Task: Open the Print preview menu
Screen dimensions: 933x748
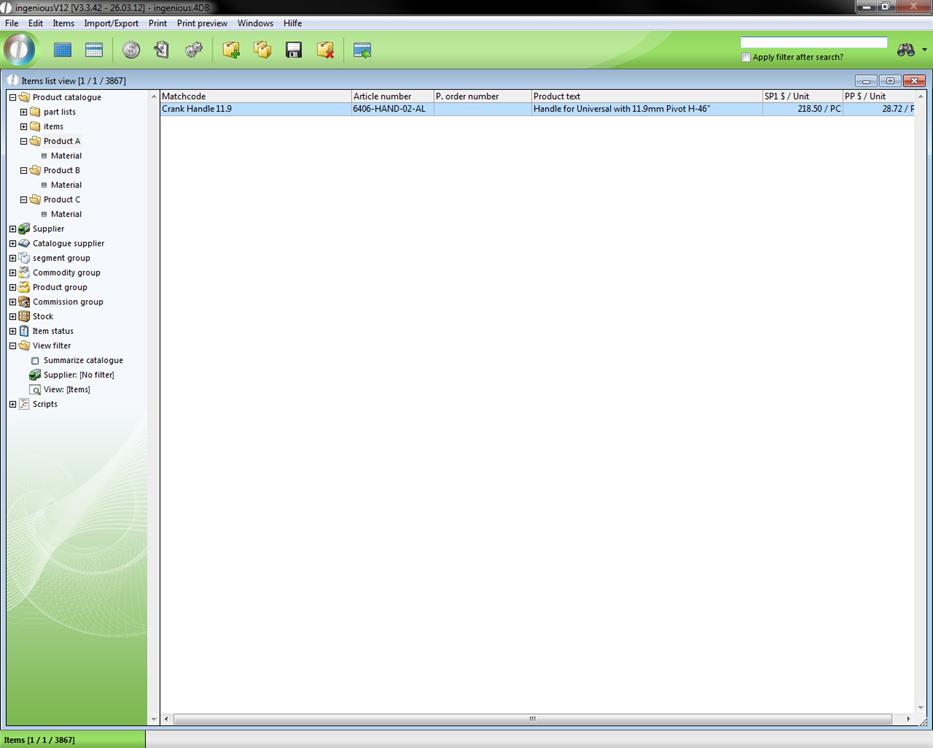Action: click(x=202, y=23)
